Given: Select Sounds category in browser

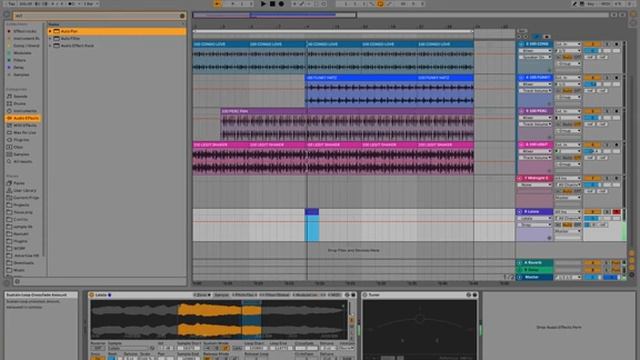Looking at the screenshot, I should point(20,96).
